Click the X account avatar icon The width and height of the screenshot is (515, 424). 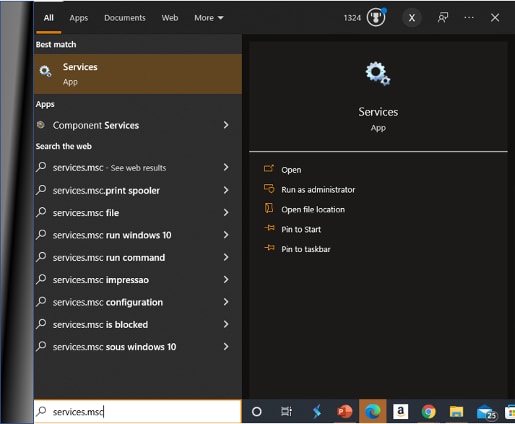tap(412, 18)
